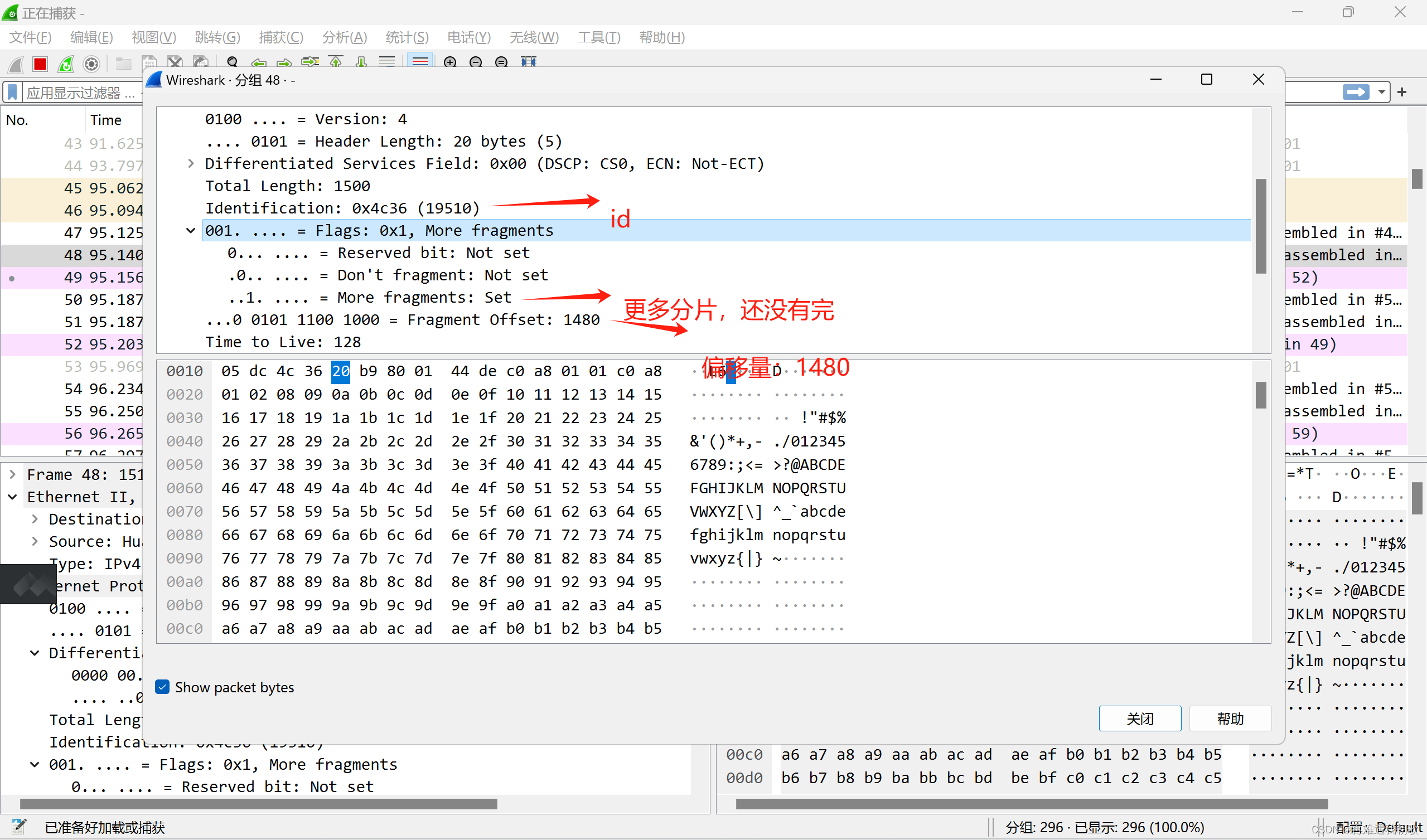Open the 统计(S) menu
1427x840 pixels.
coord(407,37)
